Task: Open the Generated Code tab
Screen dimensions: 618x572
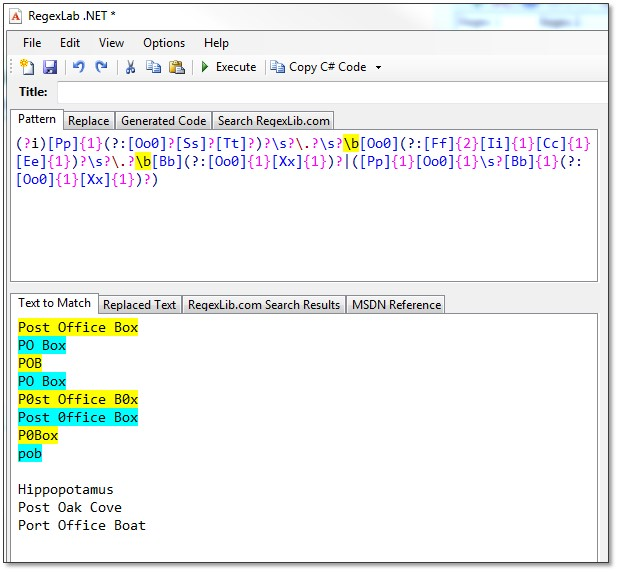Action: (164, 121)
